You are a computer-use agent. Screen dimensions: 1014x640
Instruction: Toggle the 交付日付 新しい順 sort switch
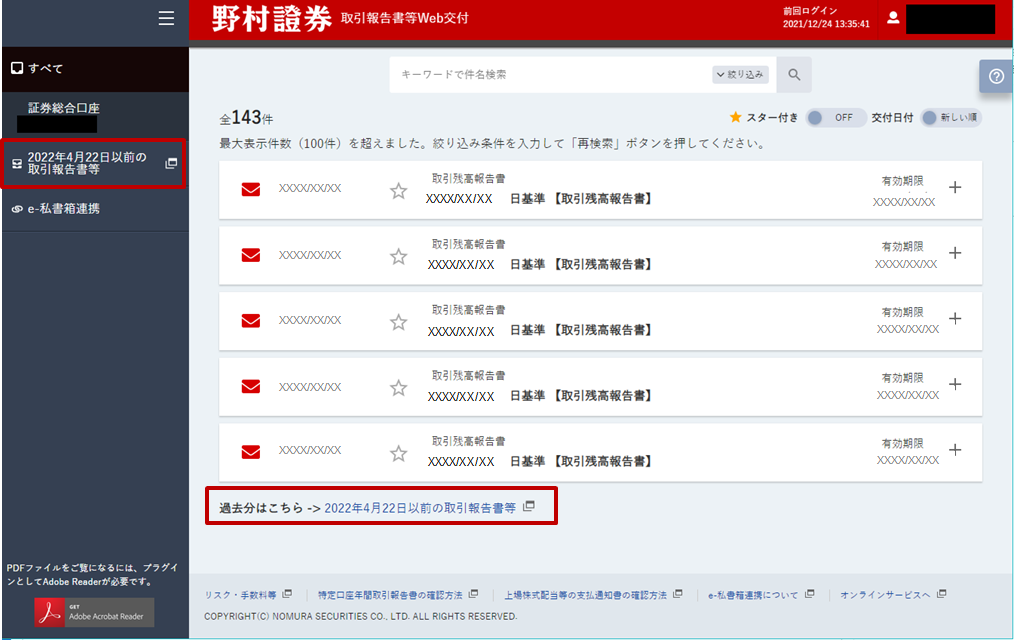[x=951, y=118]
